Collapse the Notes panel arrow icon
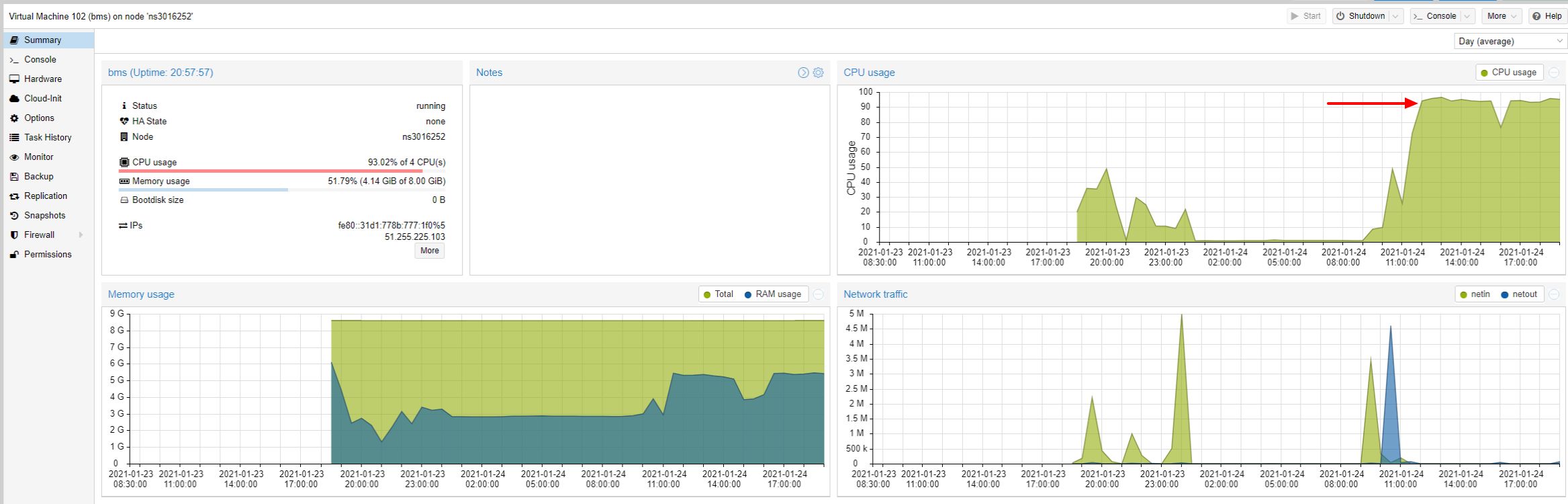 coord(803,73)
